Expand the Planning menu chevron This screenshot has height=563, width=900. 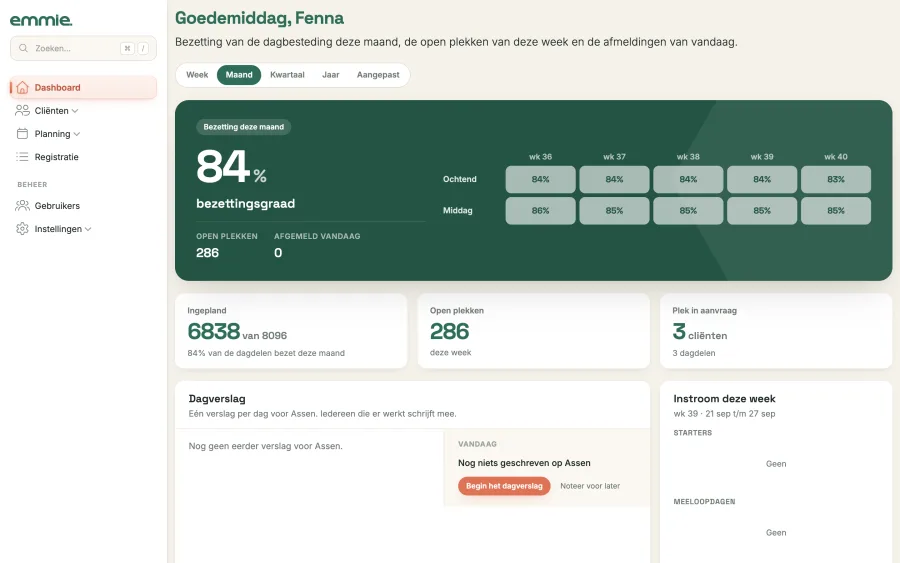point(77,134)
